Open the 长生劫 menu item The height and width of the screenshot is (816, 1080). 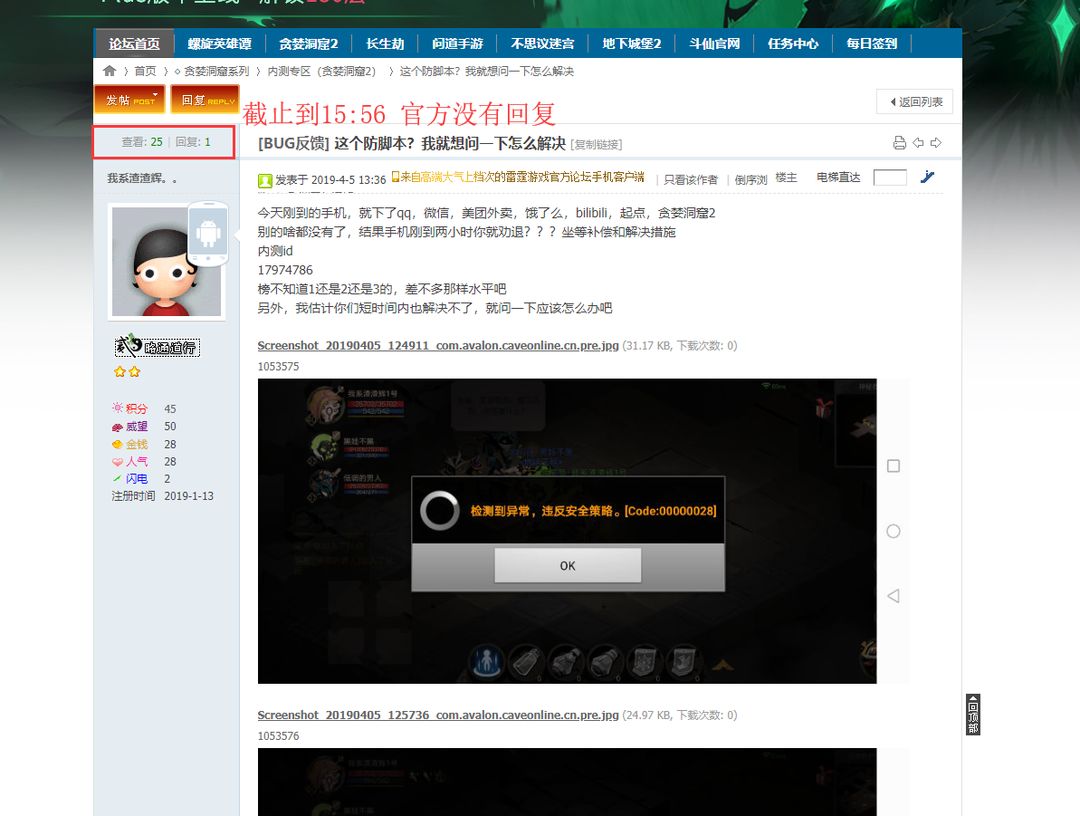385,43
